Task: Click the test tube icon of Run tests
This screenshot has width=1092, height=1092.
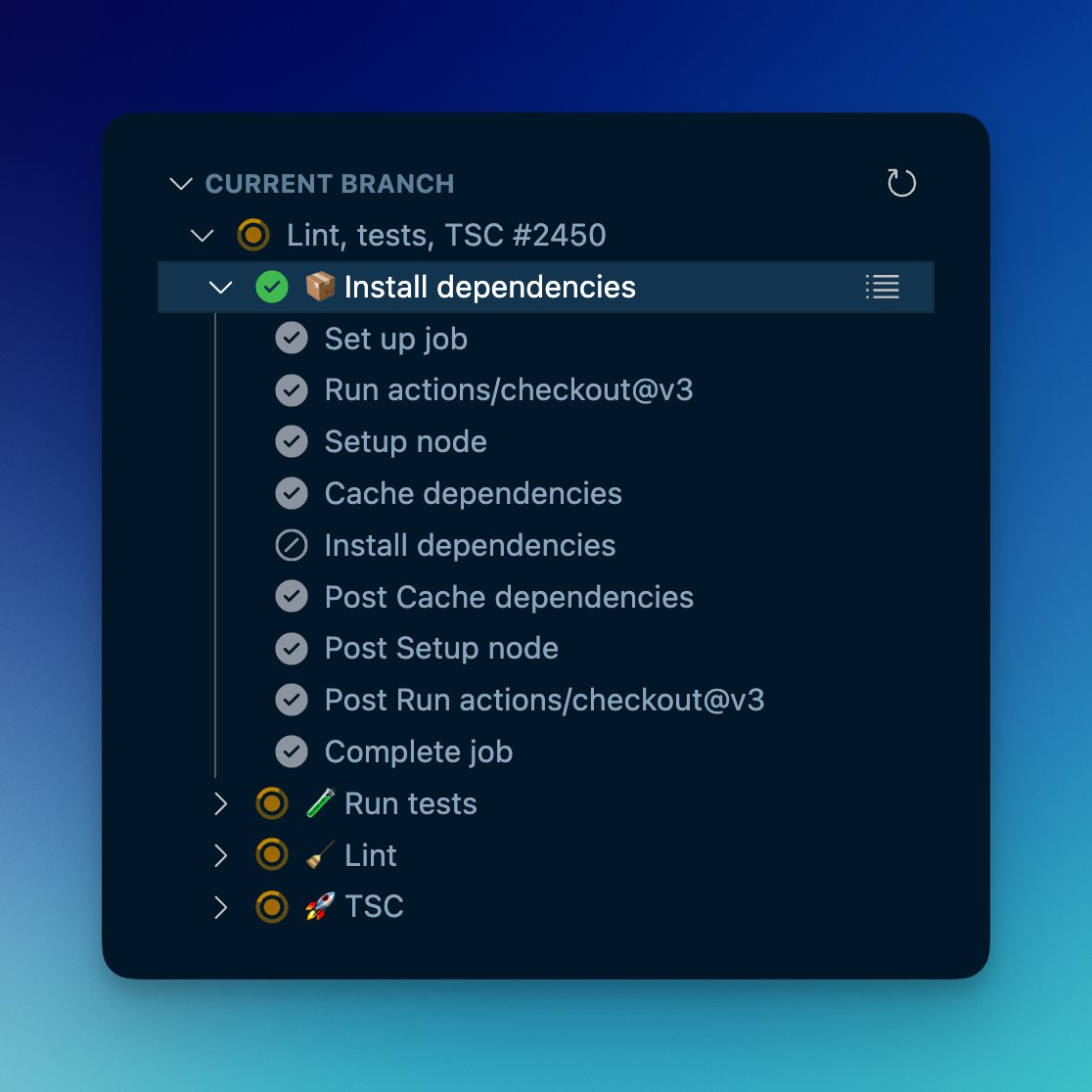Action: 320,803
